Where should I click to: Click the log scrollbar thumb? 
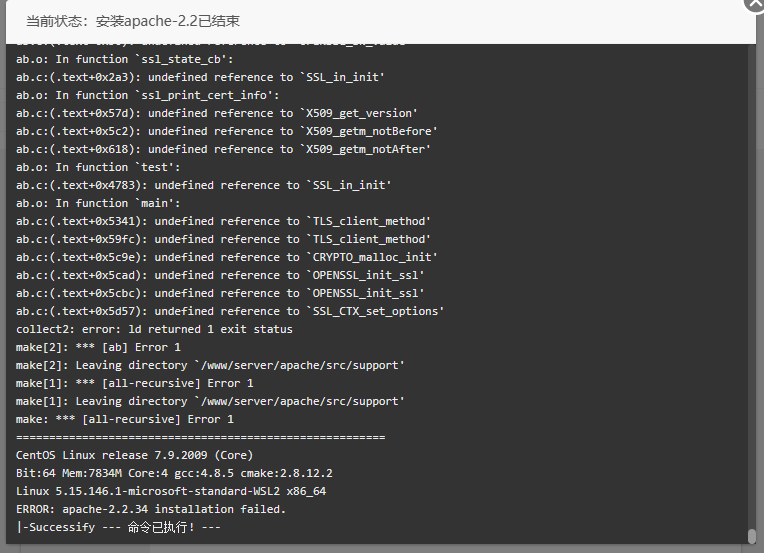click(752, 536)
